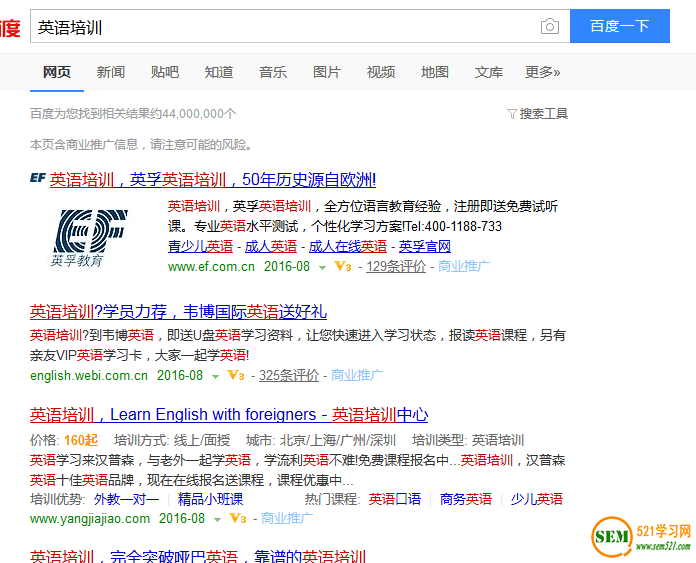Expand the 更多» menu

[542, 72]
